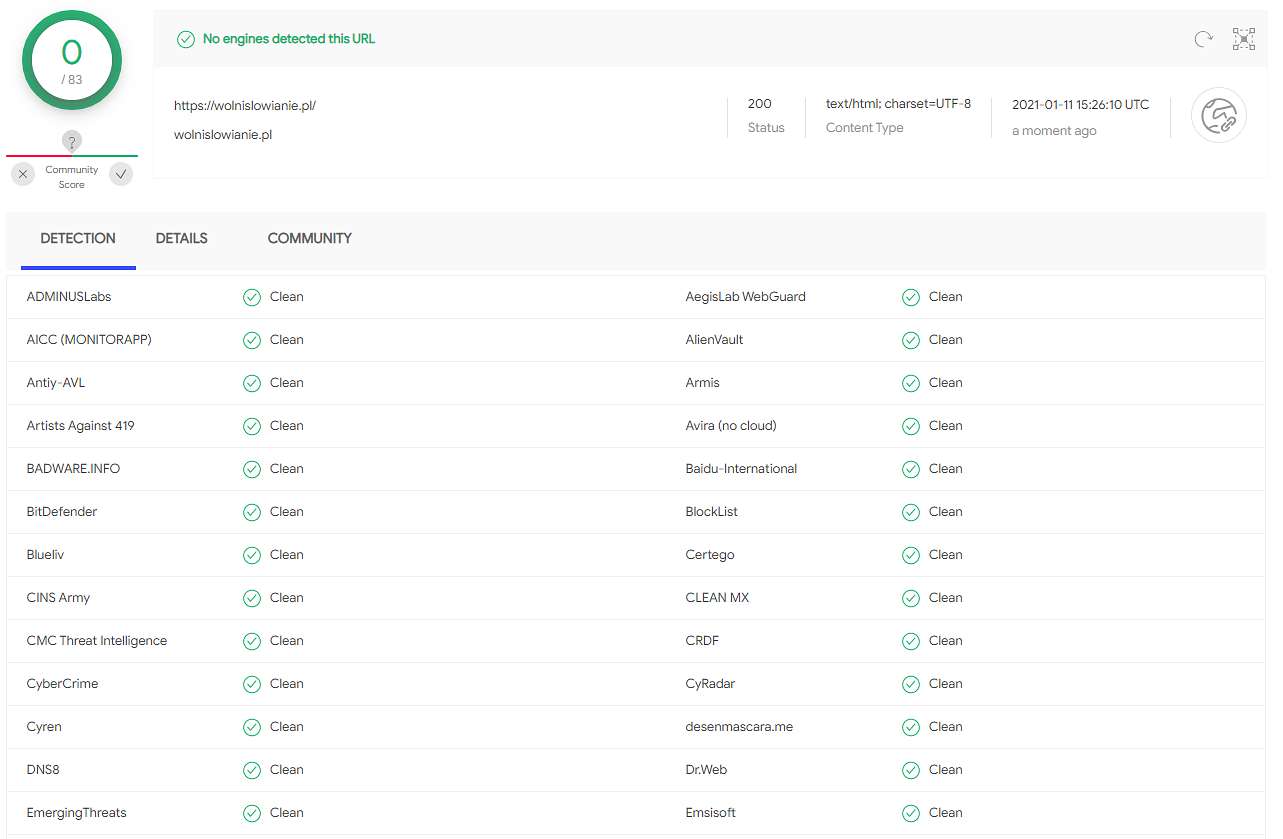
Task: Click the Clean check icon for Blueliv
Action: point(252,555)
